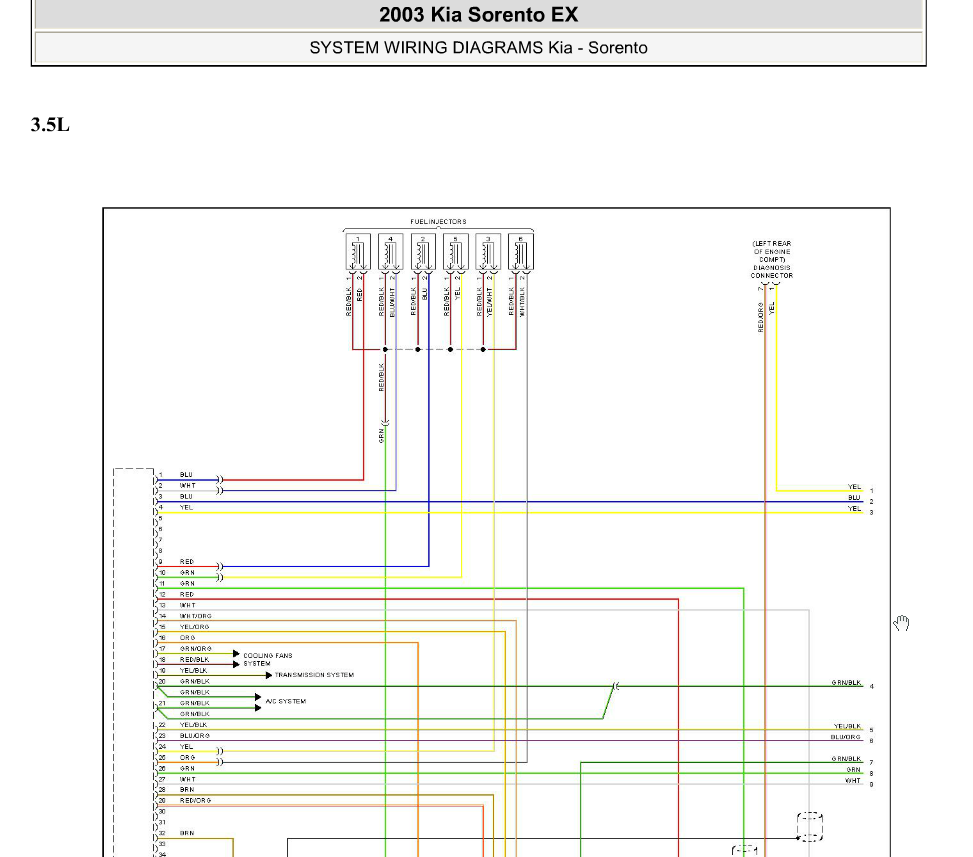973x857 pixels.
Task: Click 'SYSTEM WIRING DIAGRAMS Kia - Sorento' subtitle
Action: click(478, 48)
